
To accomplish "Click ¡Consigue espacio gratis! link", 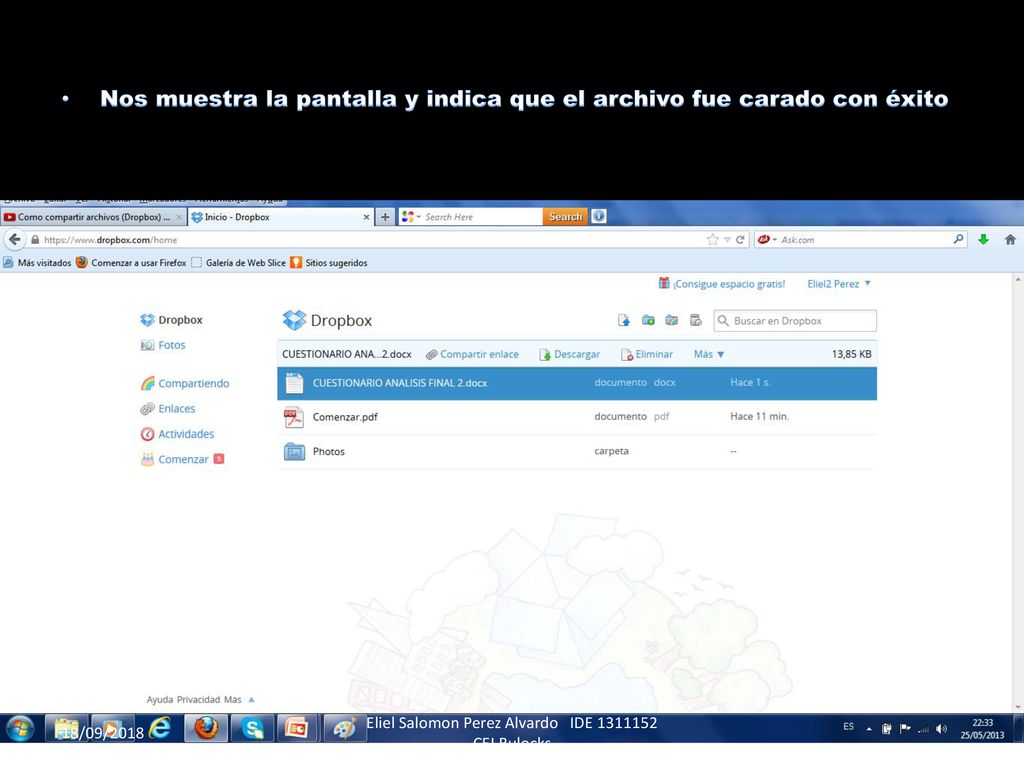I will tap(729, 283).
